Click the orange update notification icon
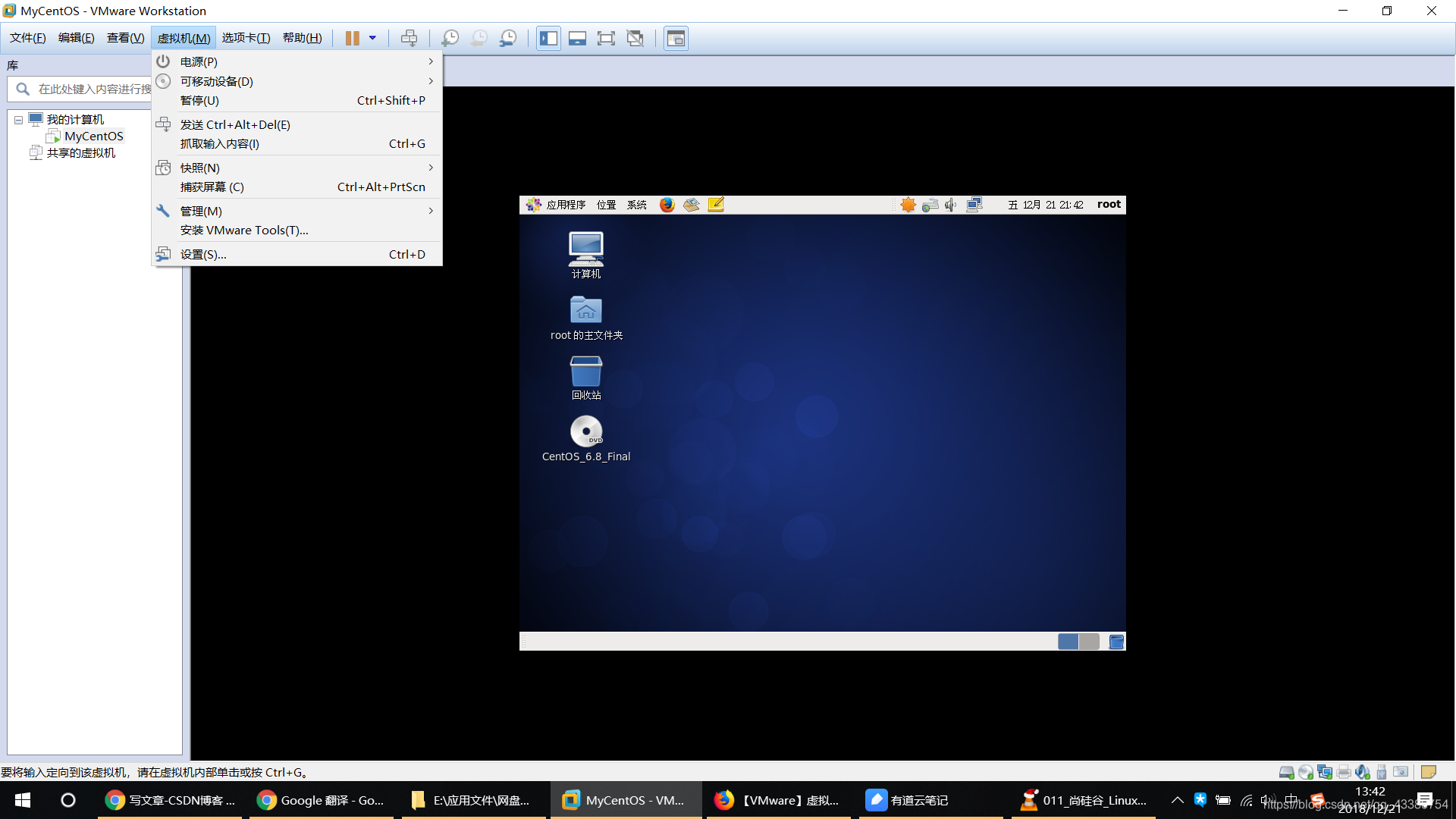 [x=908, y=205]
